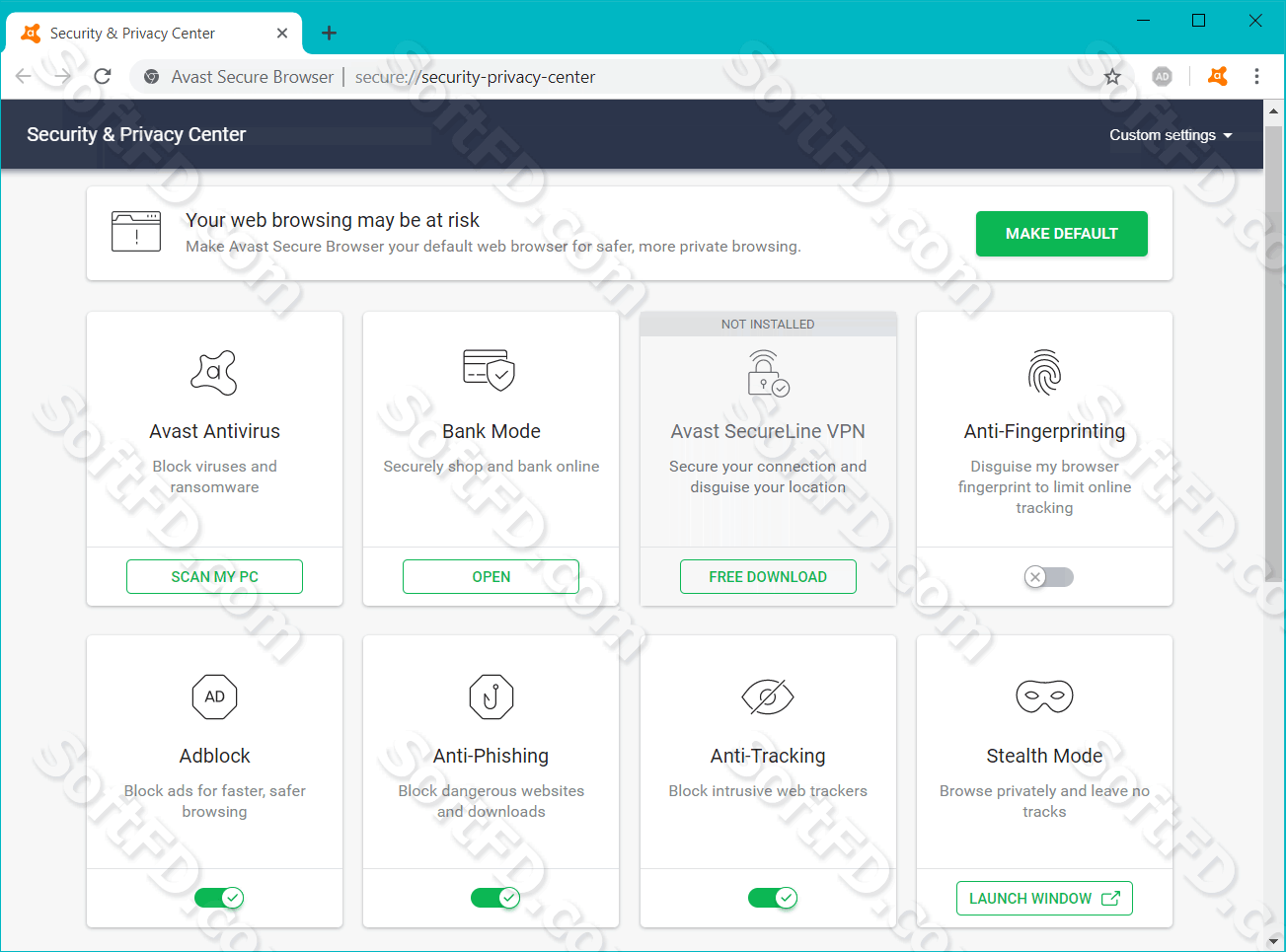Click the SCAN MY PC button
This screenshot has width=1286, height=952.
pyautogui.click(x=214, y=577)
